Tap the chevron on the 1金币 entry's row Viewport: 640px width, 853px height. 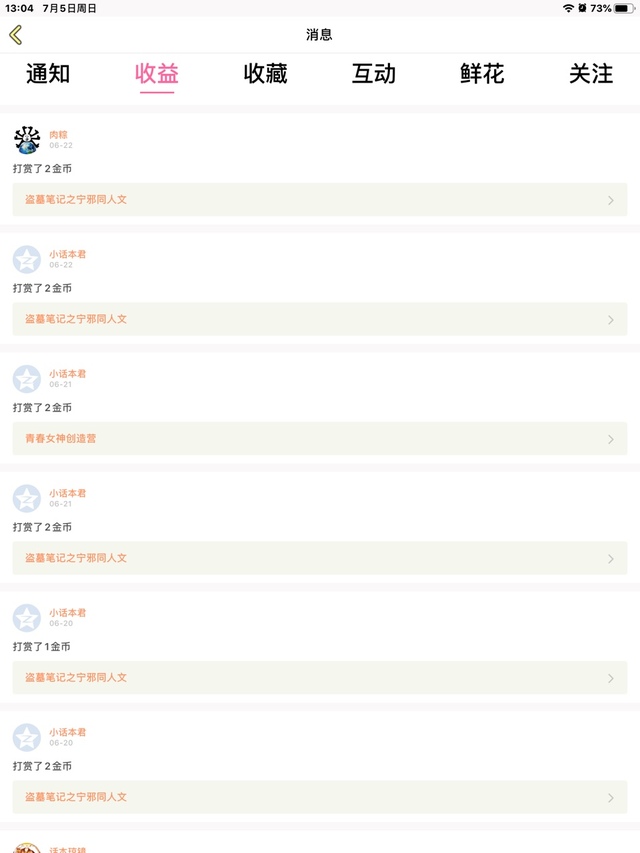[x=611, y=678]
